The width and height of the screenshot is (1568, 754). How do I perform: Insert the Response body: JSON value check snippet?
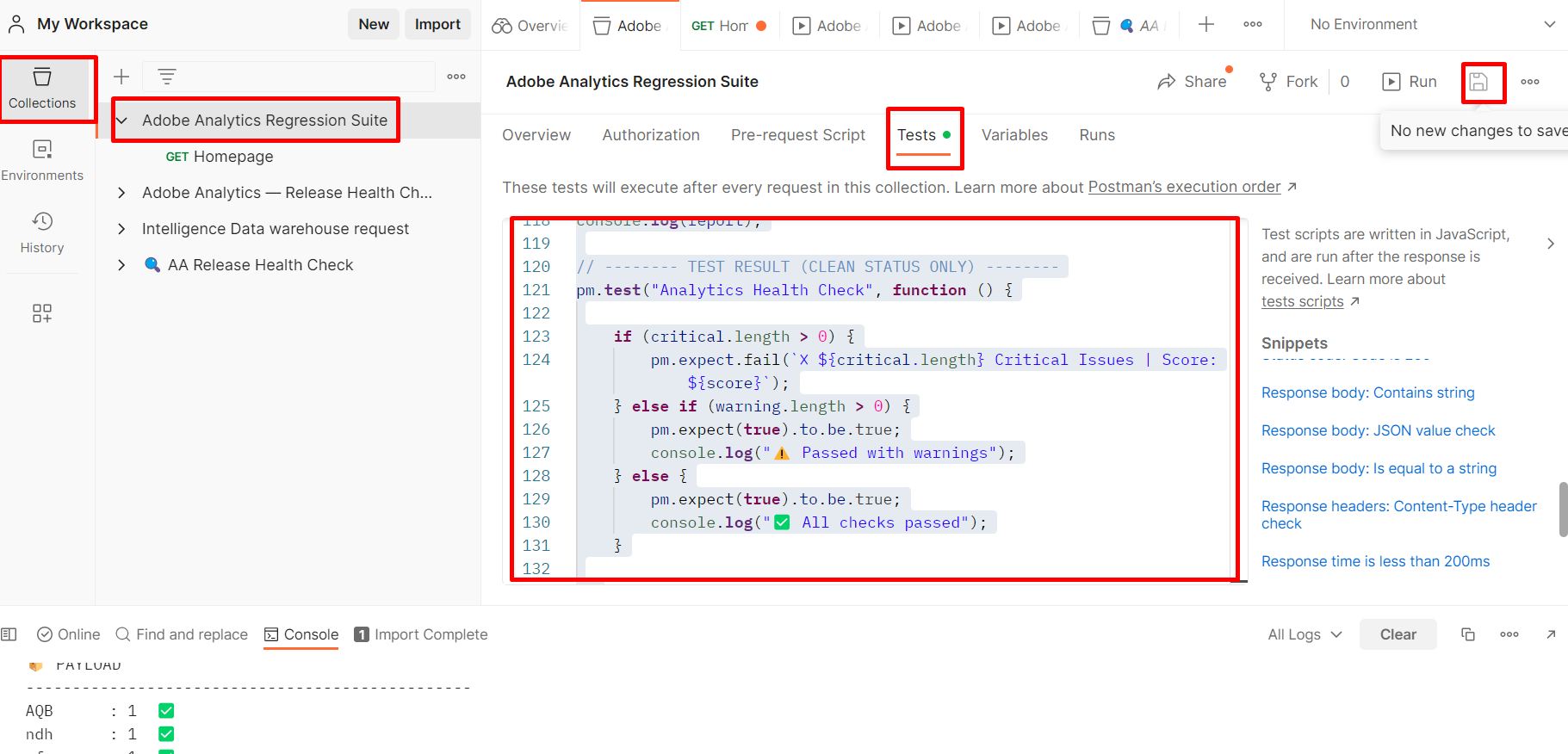tap(1378, 430)
